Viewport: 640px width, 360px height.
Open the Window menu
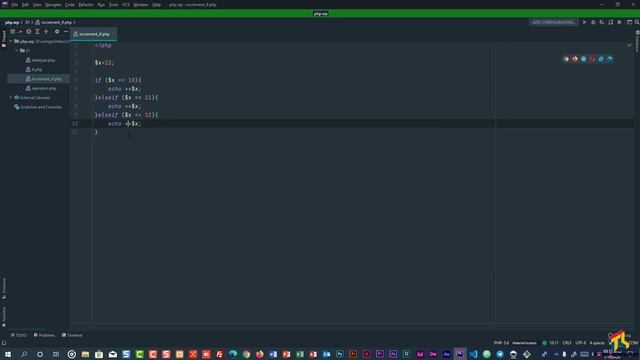point(141,4)
